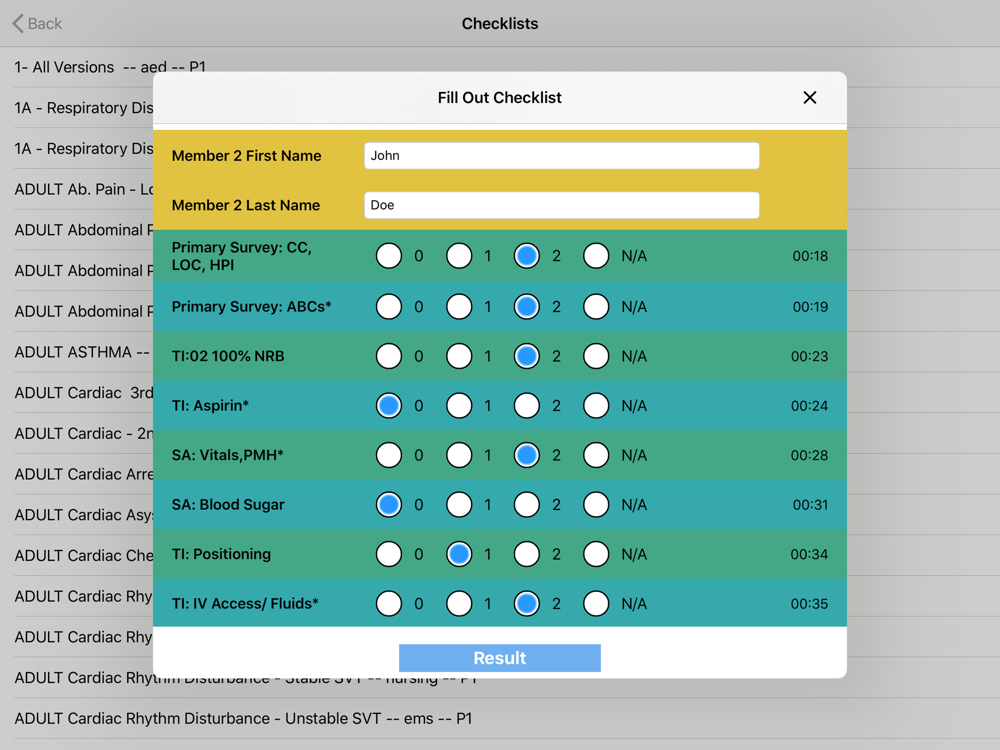Go back using the Back button
Viewport: 1000px width, 750px height.
[x=37, y=24]
